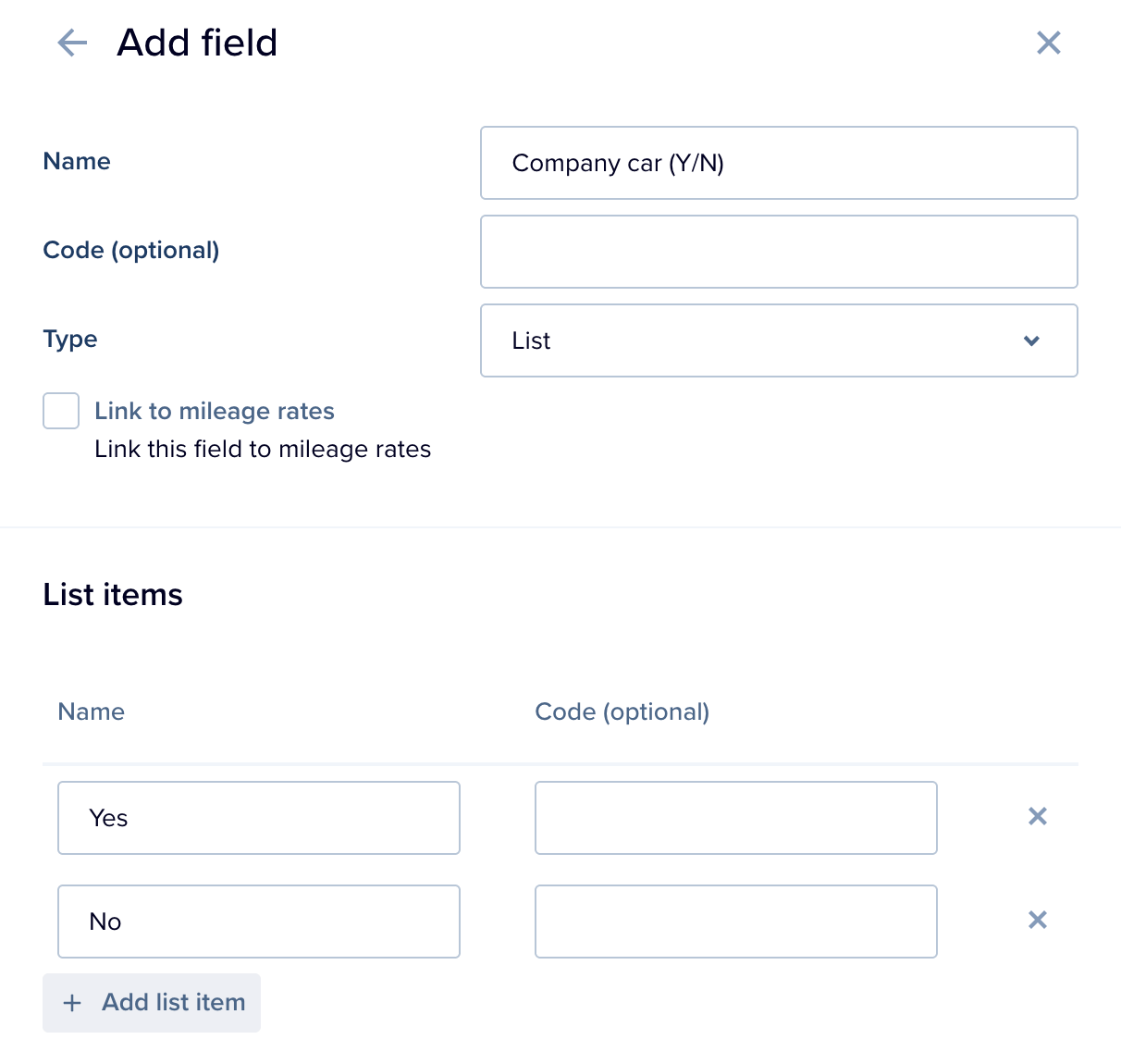This screenshot has width=1121, height=1064.
Task: Edit the Yes list item name field
Action: [259, 818]
